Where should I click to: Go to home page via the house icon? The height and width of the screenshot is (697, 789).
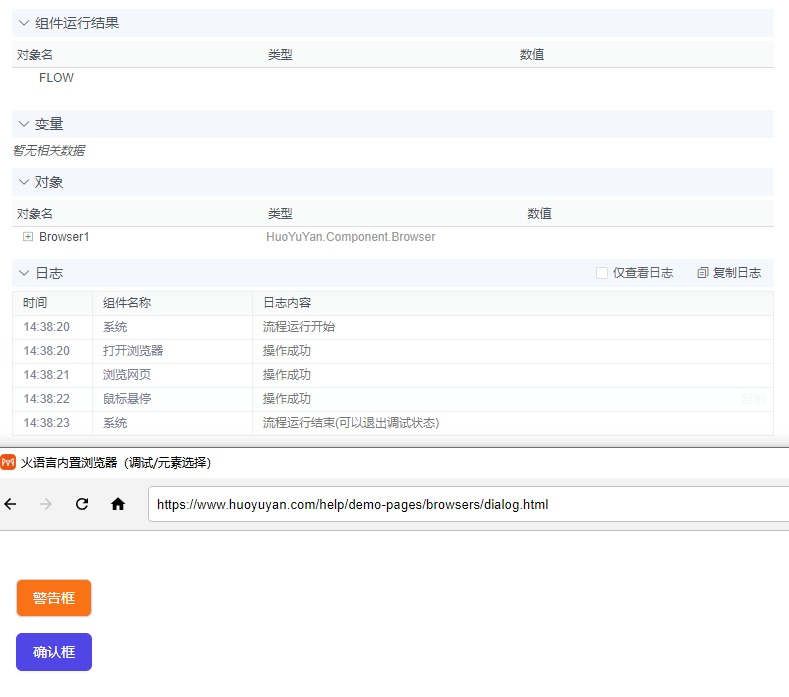click(x=118, y=504)
